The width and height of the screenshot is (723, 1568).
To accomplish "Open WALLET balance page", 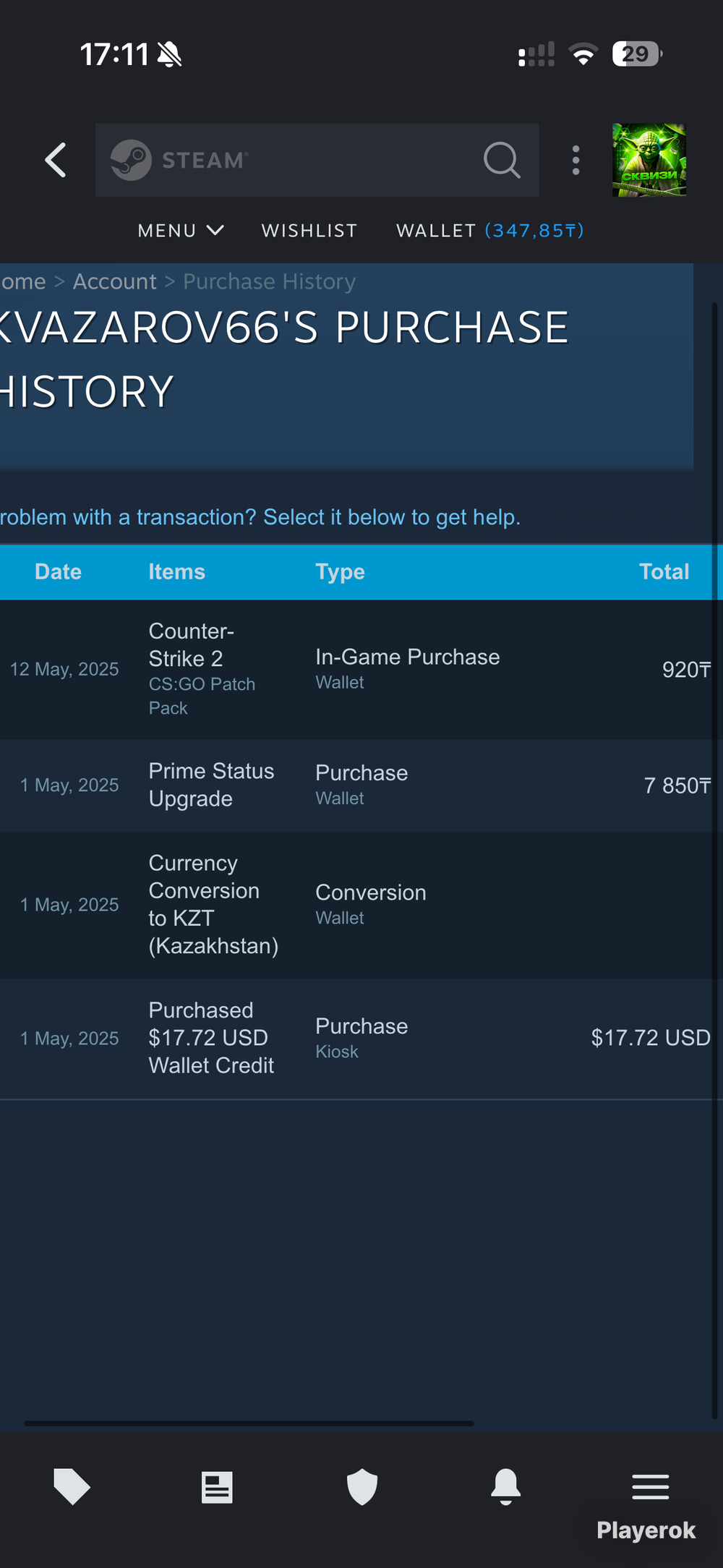I will pyautogui.click(x=489, y=231).
